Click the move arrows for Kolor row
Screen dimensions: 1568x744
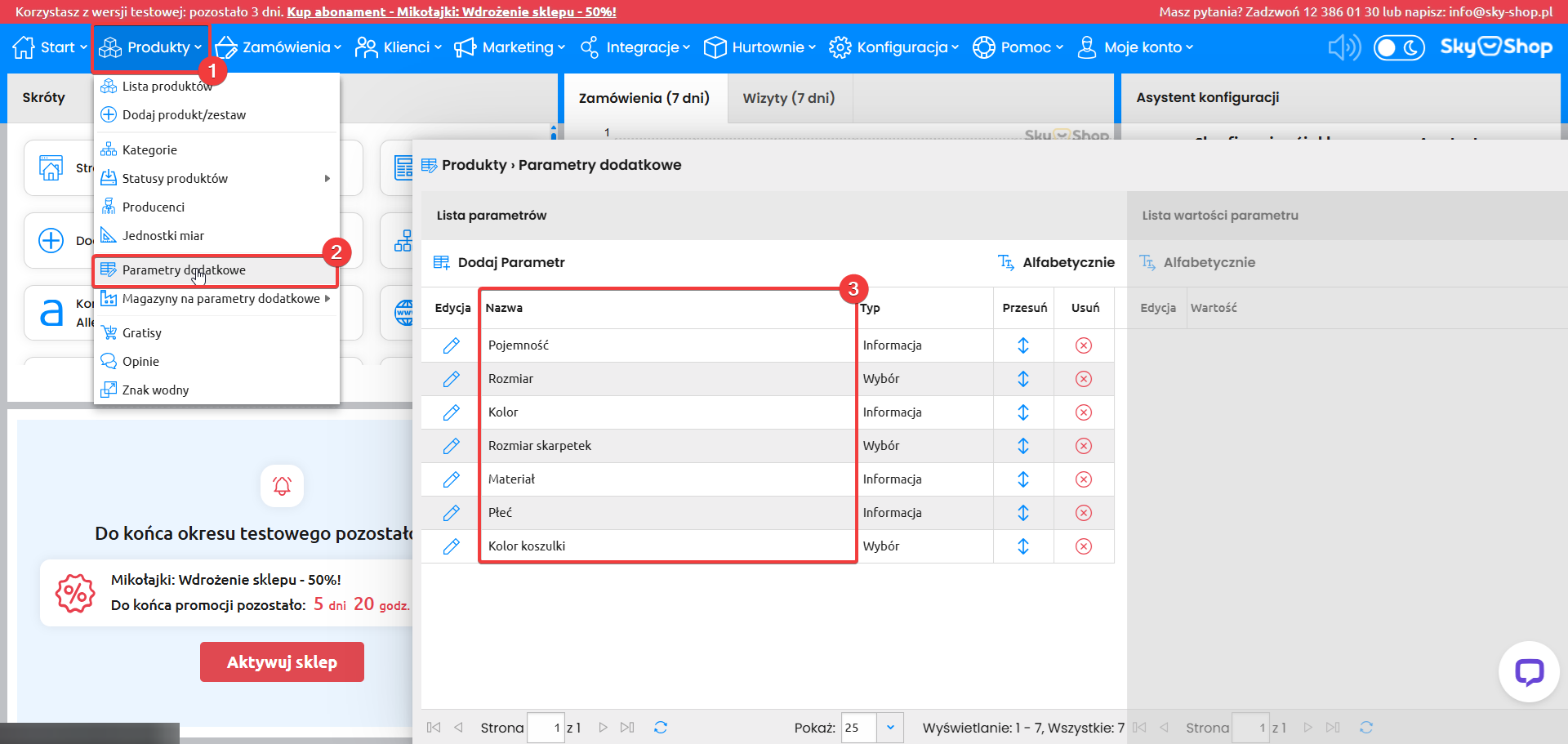click(x=1022, y=412)
